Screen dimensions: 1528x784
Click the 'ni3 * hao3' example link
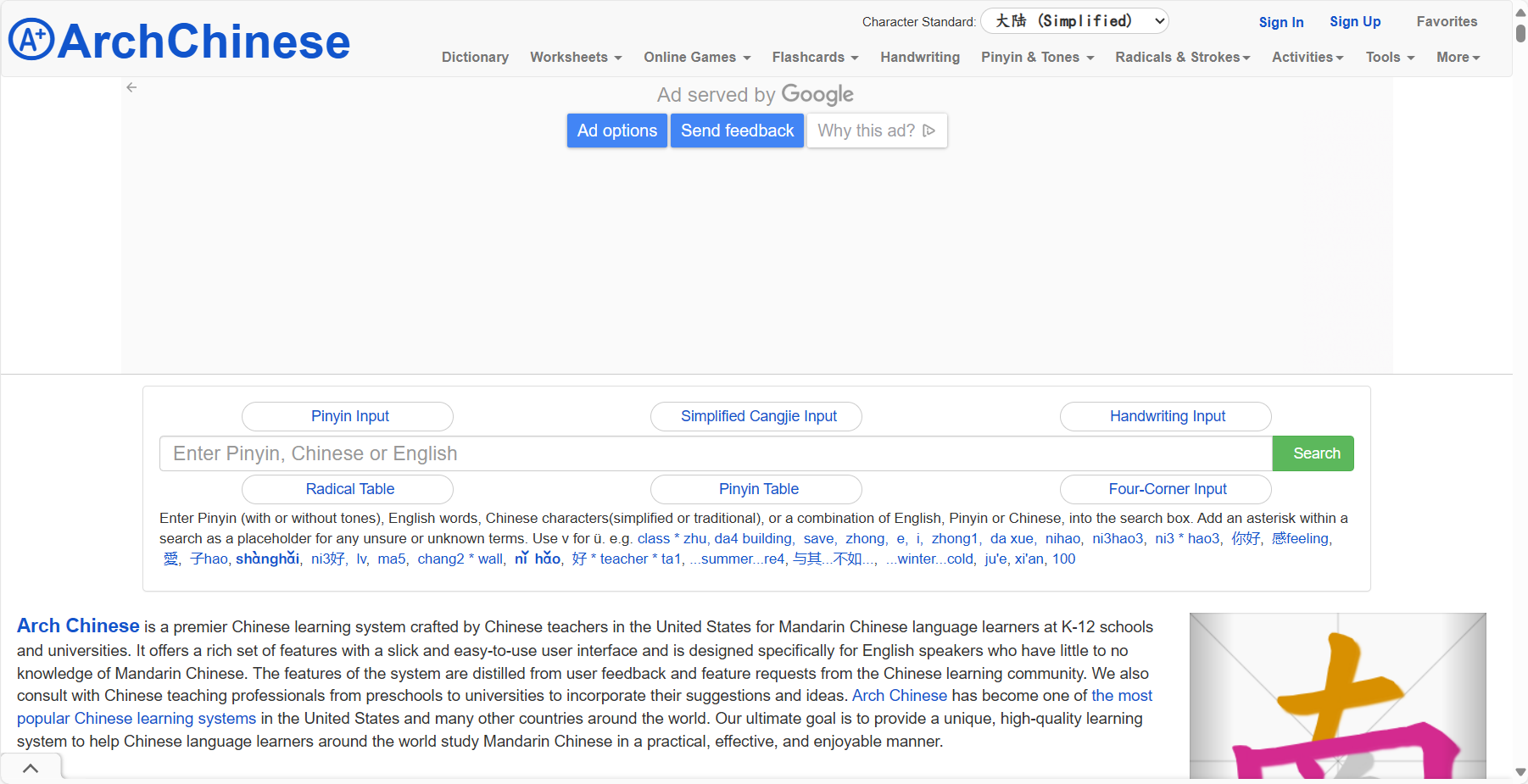pos(1187,538)
